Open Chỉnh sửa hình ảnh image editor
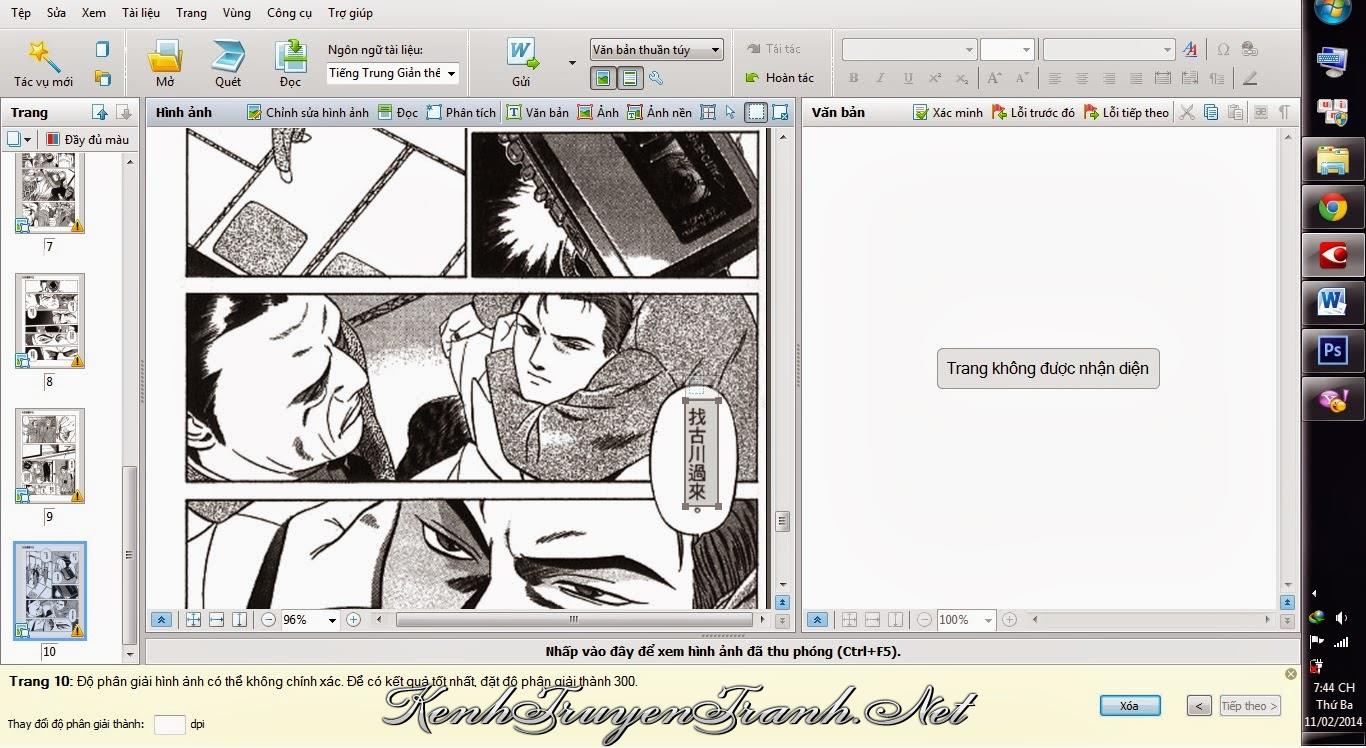1366x748 pixels. [308, 113]
